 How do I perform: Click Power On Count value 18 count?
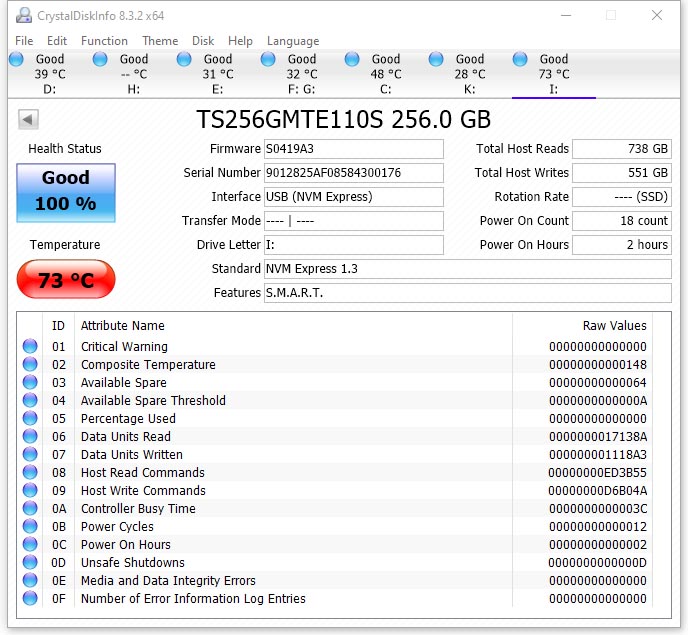622,221
